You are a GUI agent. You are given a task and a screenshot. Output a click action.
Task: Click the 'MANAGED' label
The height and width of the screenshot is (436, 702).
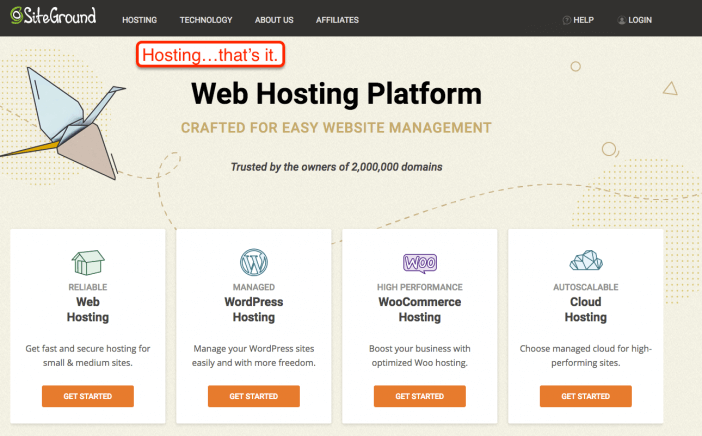point(254,287)
